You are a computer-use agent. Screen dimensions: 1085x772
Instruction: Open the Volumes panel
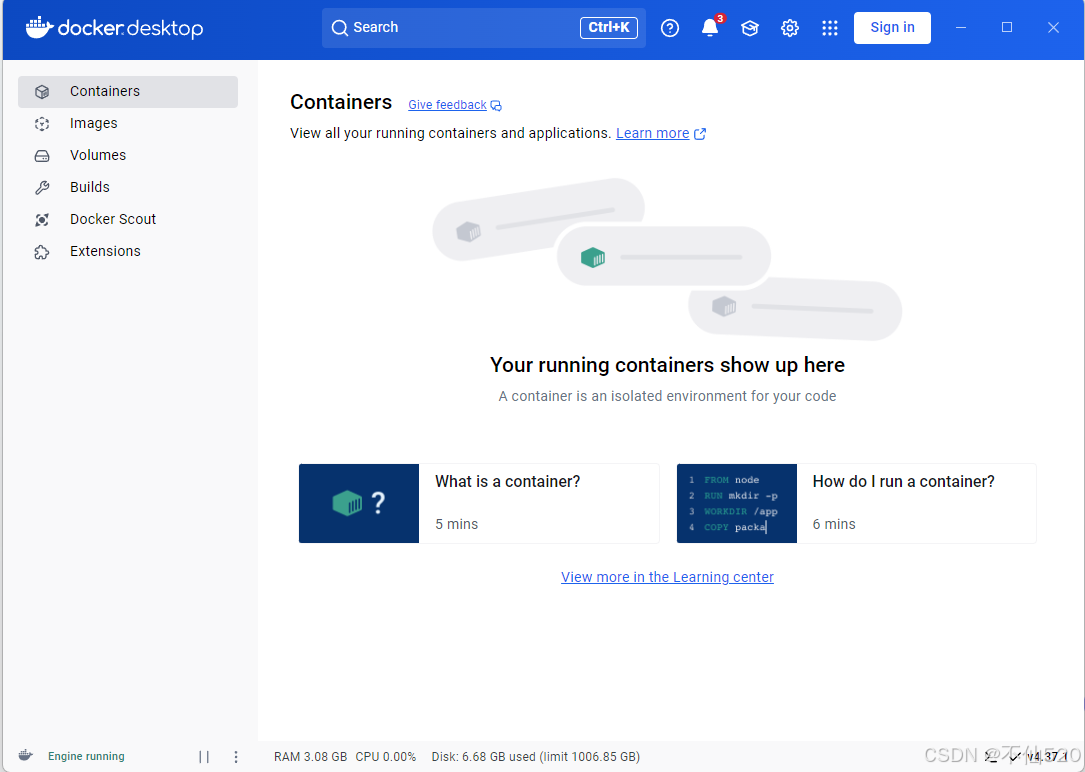[x=95, y=155]
